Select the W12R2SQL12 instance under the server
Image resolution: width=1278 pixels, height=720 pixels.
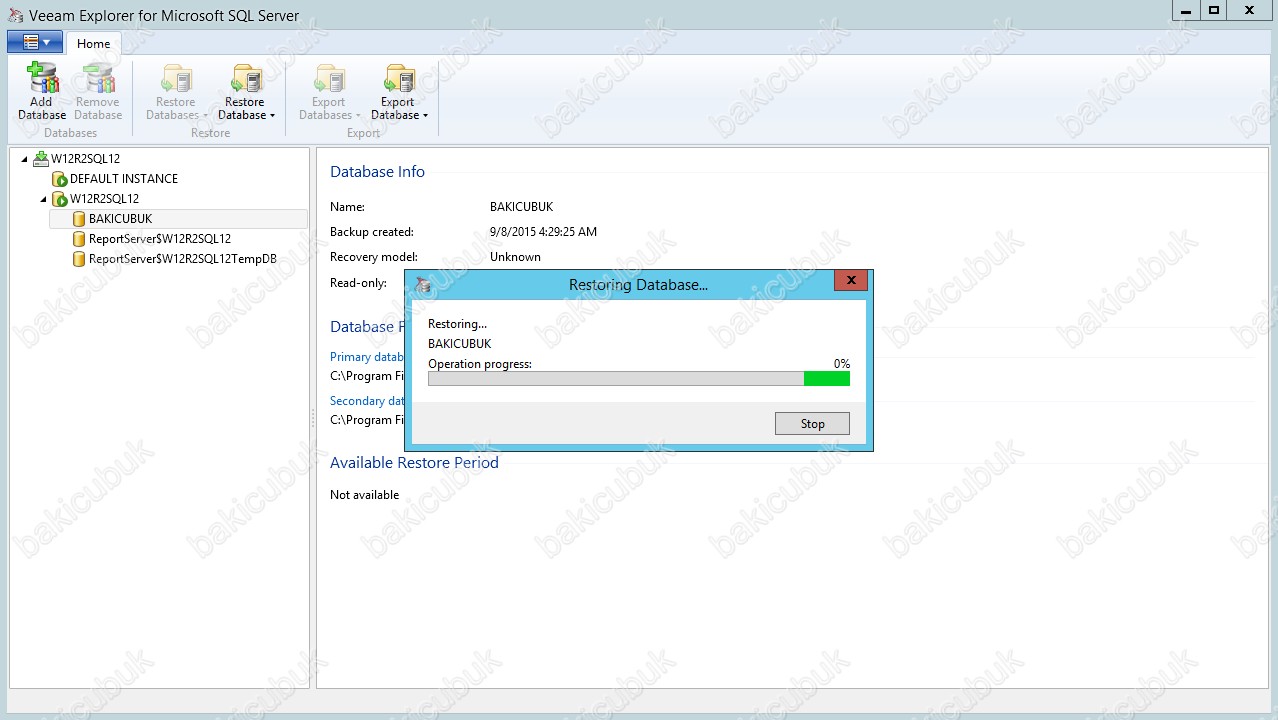(104, 198)
